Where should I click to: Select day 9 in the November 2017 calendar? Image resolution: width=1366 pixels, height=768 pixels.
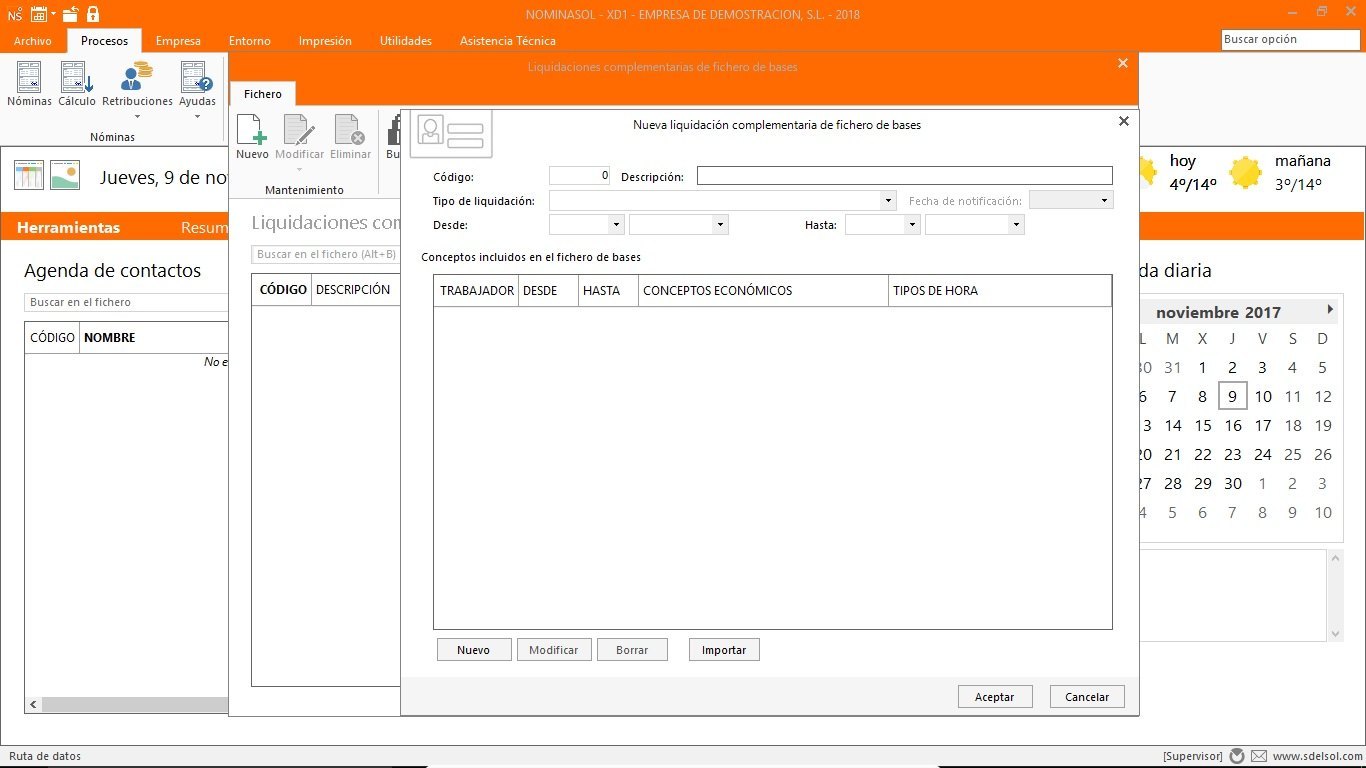tap(1233, 397)
